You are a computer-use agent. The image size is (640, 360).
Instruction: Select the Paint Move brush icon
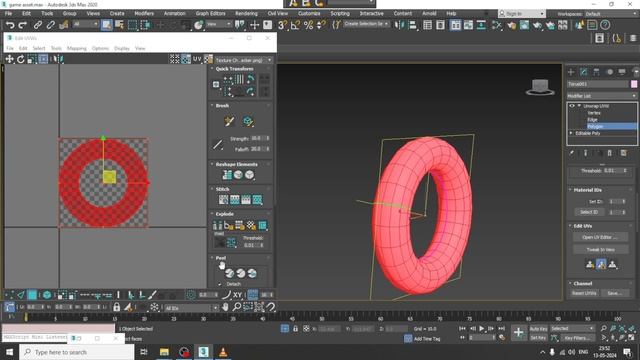(229, 121)
